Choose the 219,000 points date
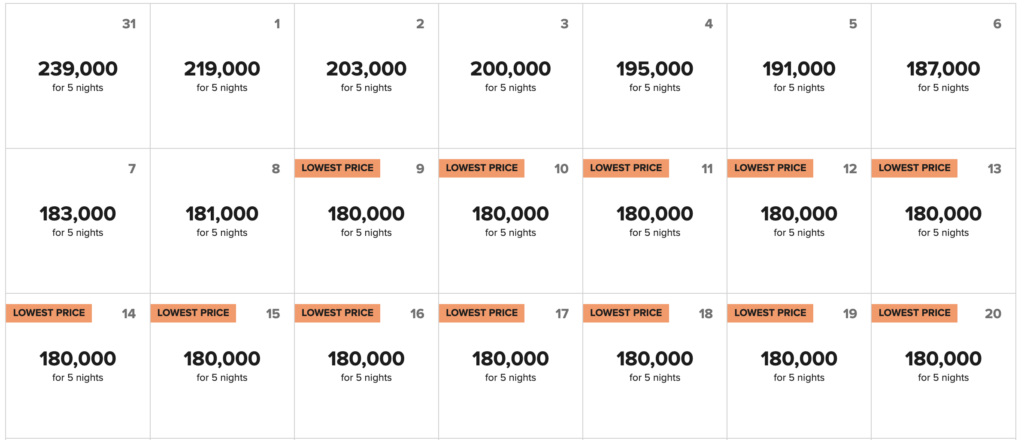 coord(222,70)
